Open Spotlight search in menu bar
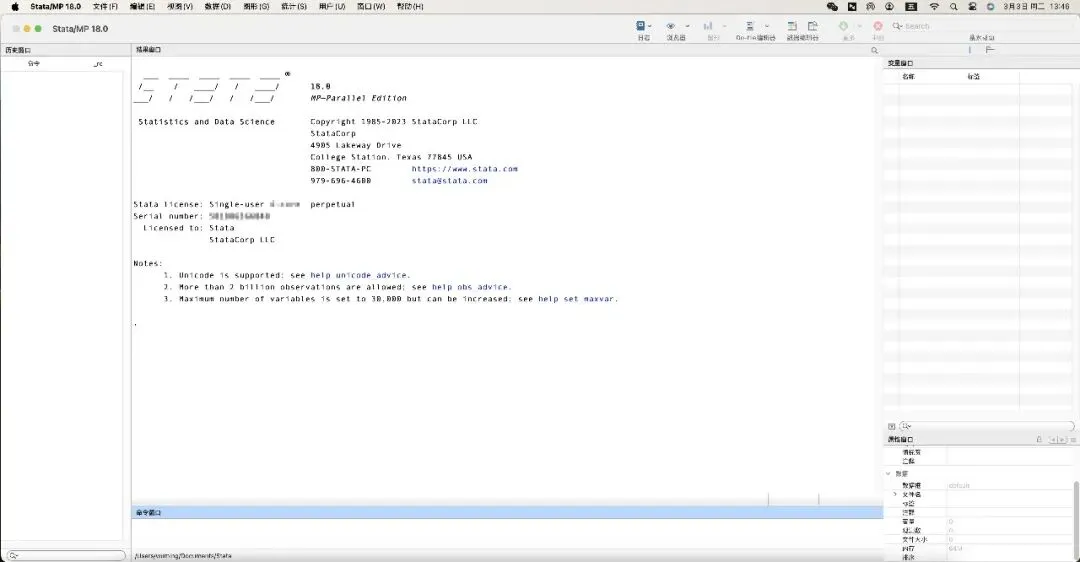The width and height of the screenshot is (1080, 562). [x=953, y=6]
